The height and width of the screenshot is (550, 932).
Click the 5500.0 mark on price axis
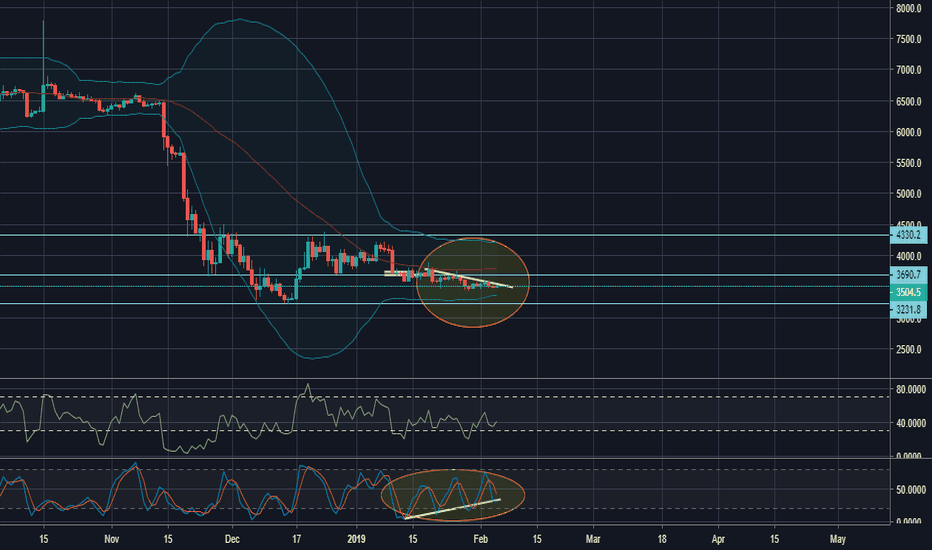pyautogui.click(x=909, y=163)
